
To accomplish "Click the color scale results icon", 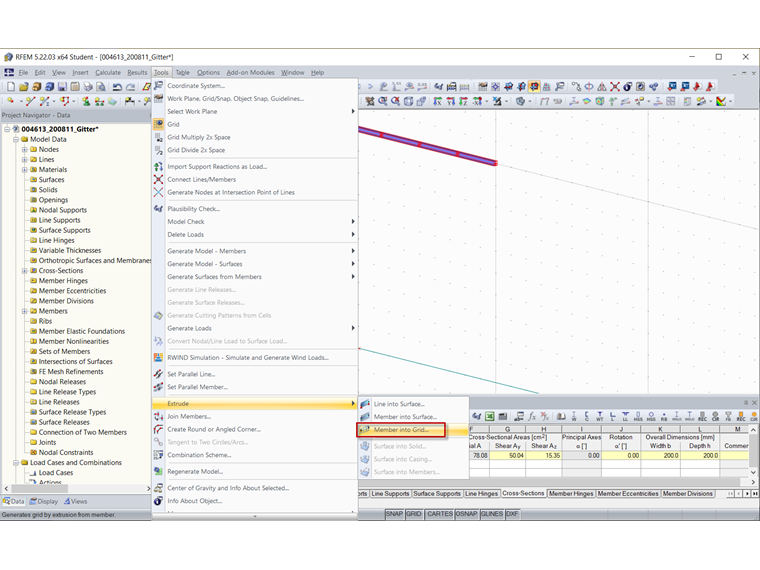I will click(721, 101).
